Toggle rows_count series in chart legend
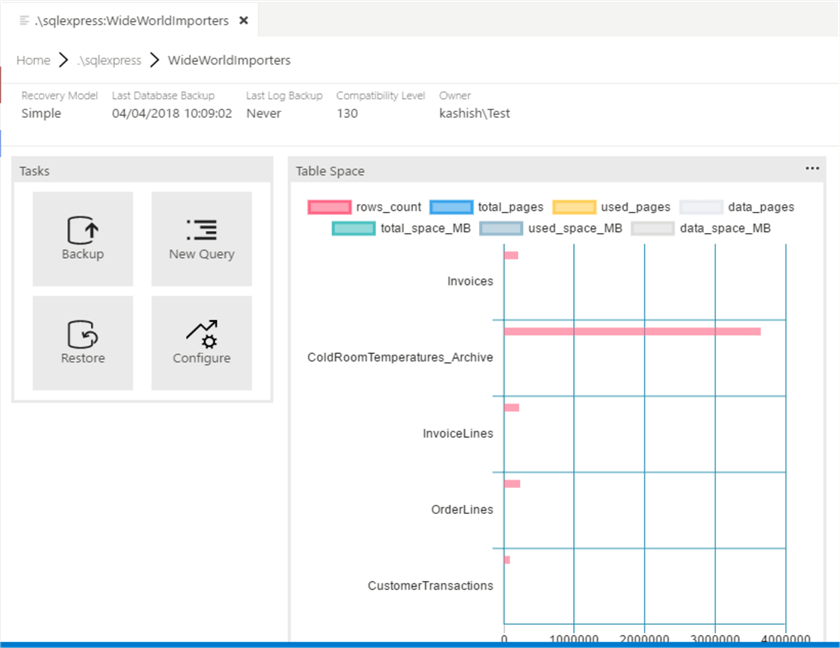The height and width of the screenshot is (648, 840). point(330,207)
